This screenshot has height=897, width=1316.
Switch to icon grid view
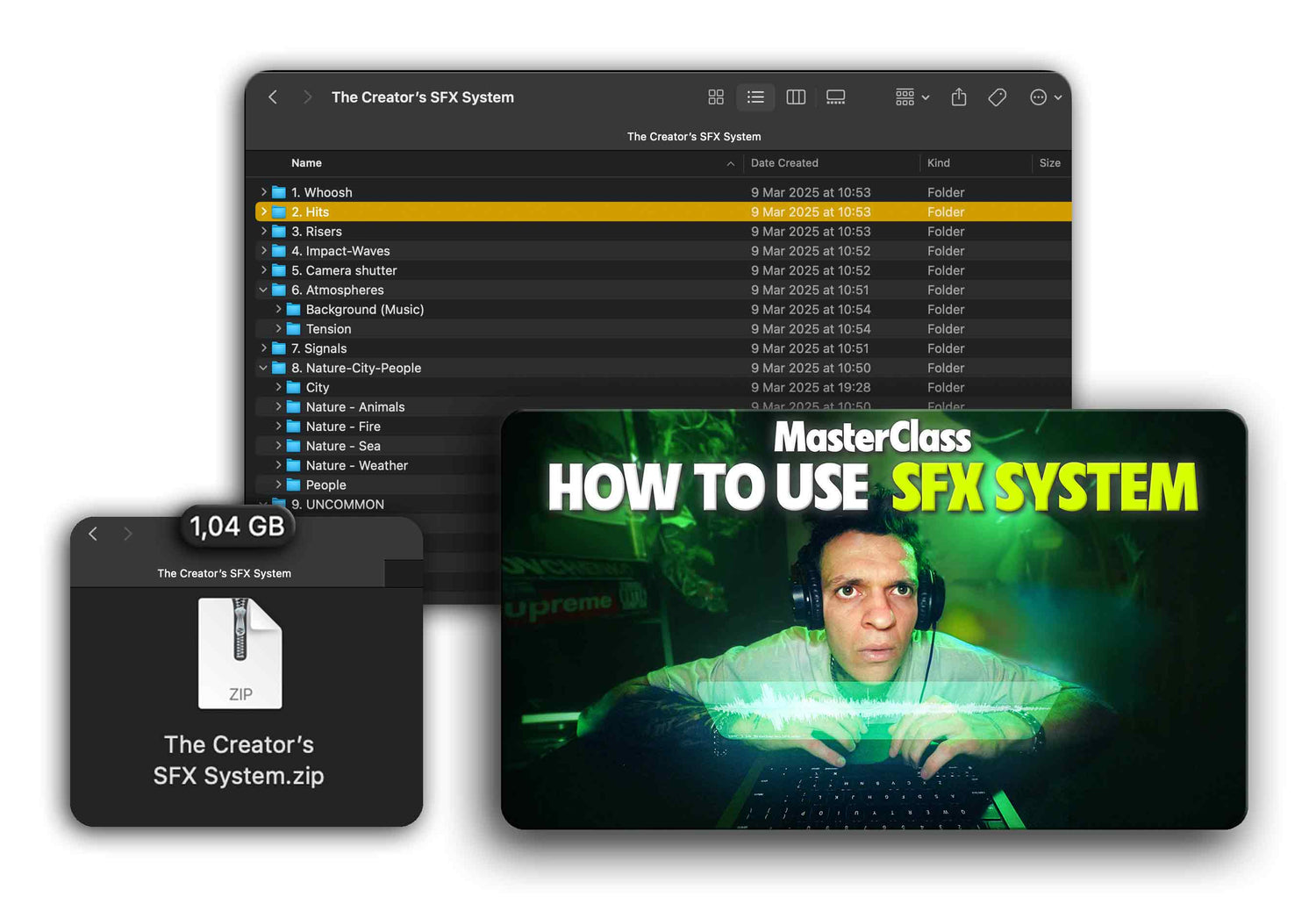(x=716, y=97)
